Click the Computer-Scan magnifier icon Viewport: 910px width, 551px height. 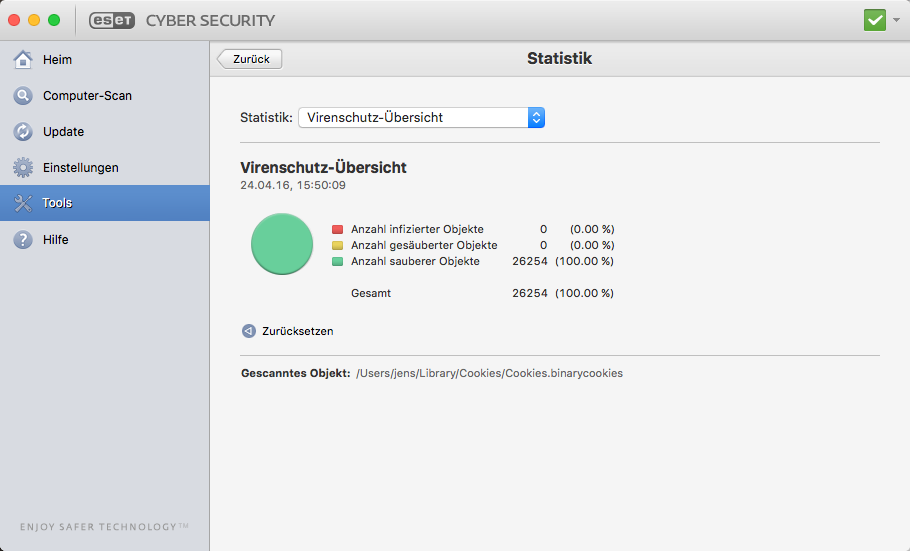[23, 96]
